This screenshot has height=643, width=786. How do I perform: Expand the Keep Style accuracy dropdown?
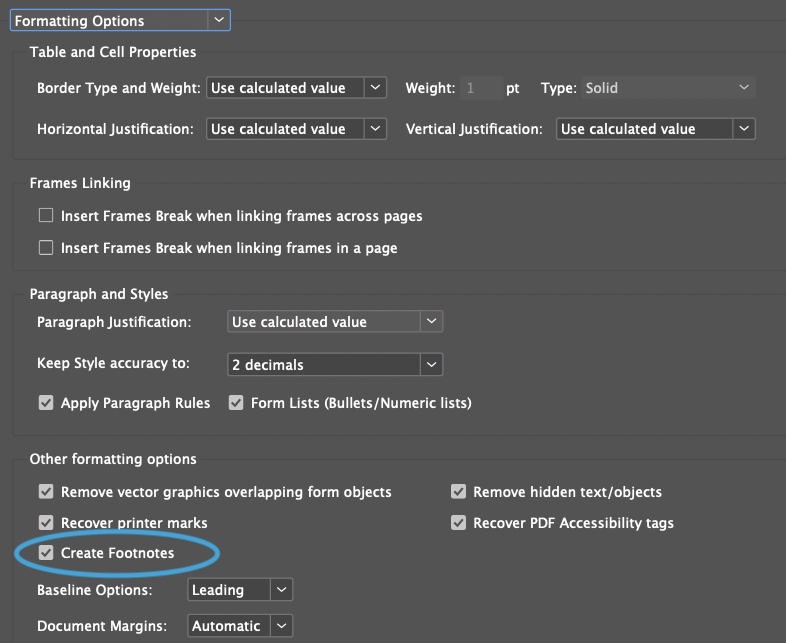pyautogui.click(x=335, y=365)
